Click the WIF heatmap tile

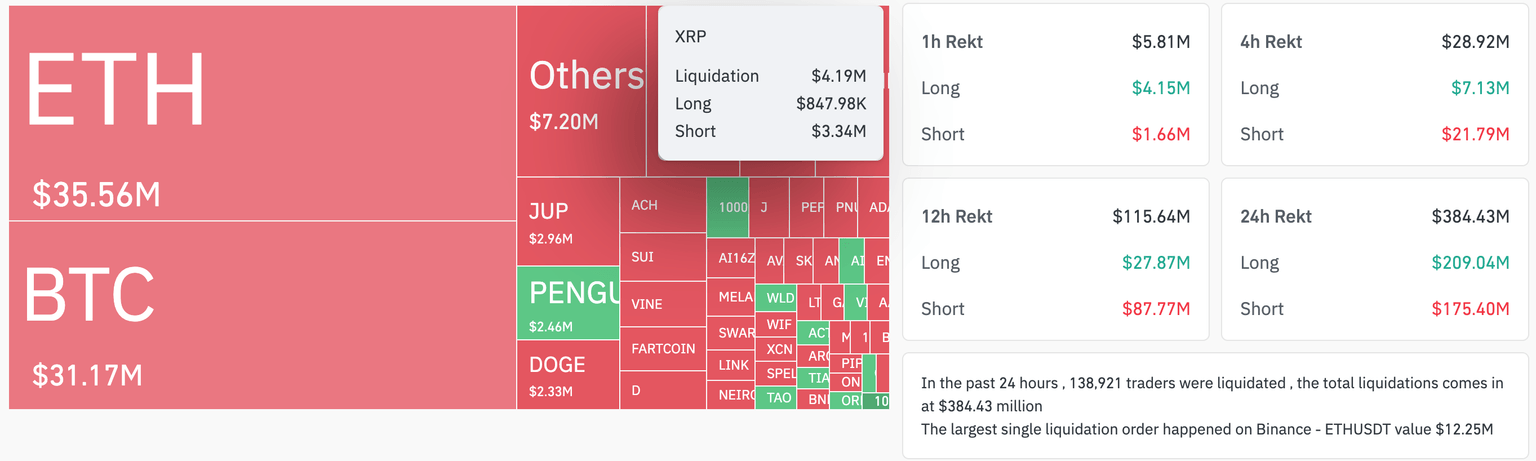[x=778, y=324]
